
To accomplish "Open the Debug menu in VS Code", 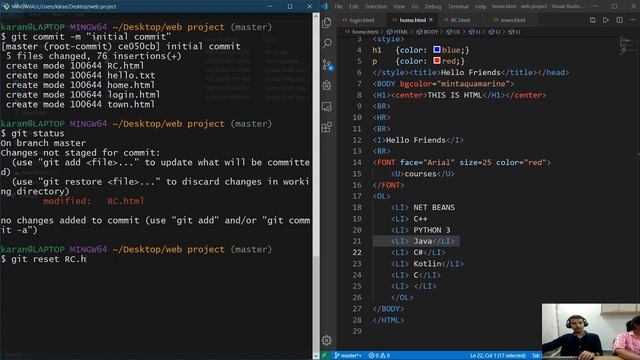I will [433, 7].
